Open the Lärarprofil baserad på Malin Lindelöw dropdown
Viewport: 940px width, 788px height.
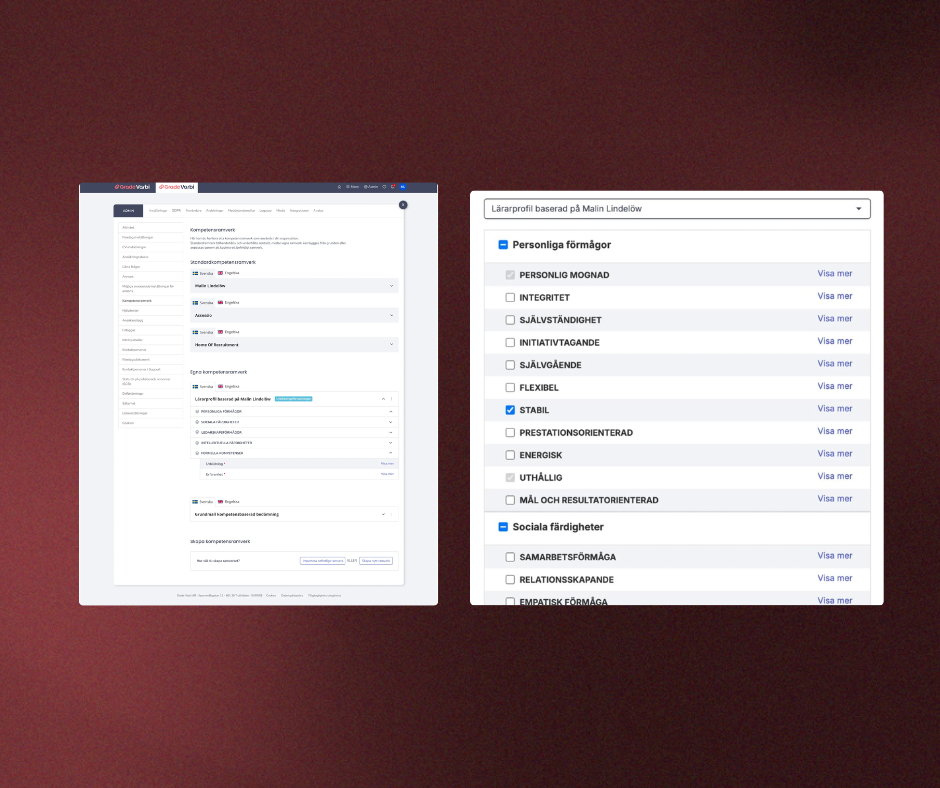(x=677, y=209)
